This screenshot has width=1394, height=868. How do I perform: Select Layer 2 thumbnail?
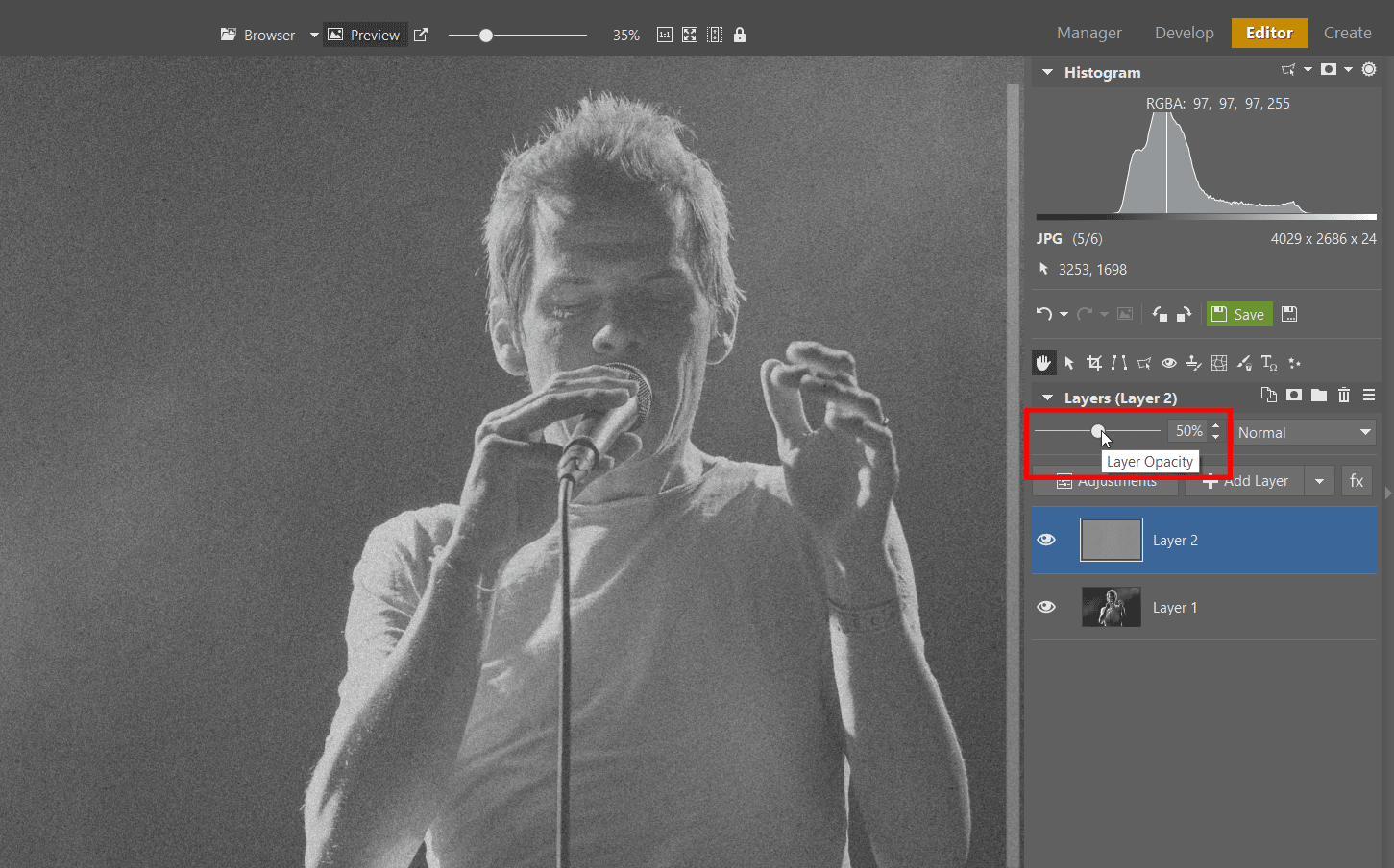pyautogui.click(x=1112, y=540)
